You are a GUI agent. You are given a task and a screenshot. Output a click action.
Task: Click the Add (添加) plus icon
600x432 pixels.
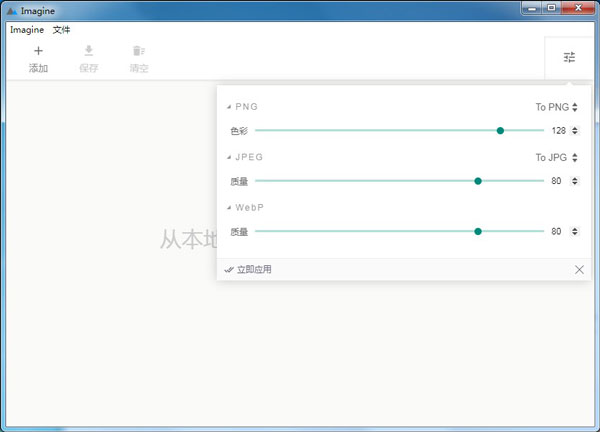click(38, 51)
